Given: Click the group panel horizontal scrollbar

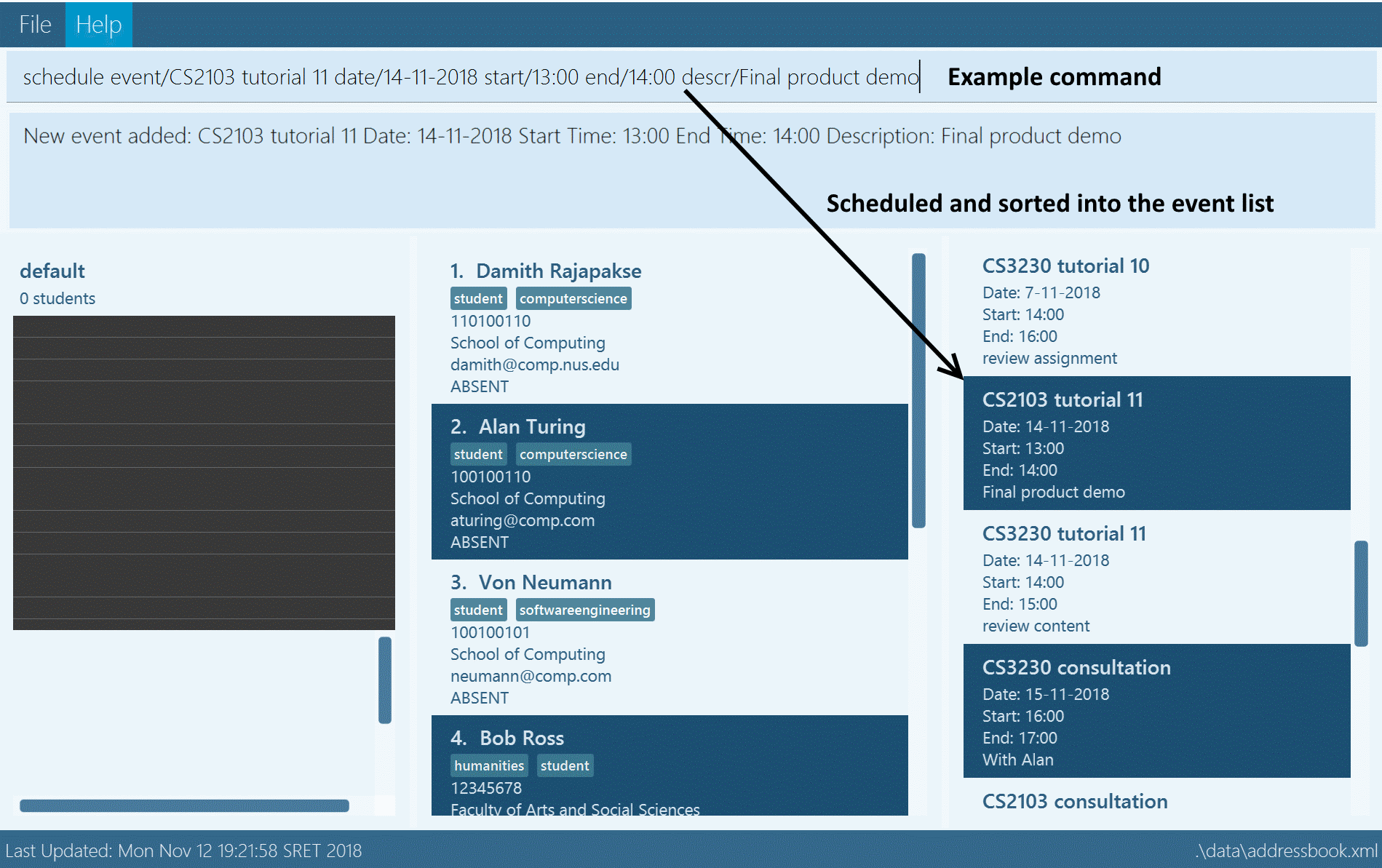Looking at the screenshot, I should pyautogui.click(x=184, y=805).
